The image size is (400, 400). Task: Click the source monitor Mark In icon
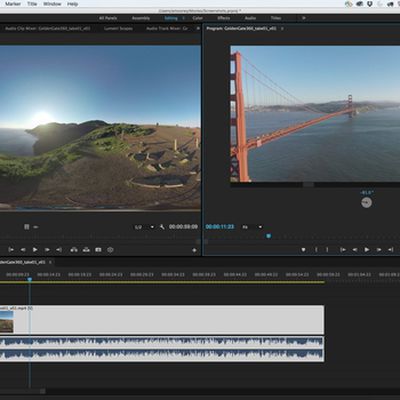[11, 250]
